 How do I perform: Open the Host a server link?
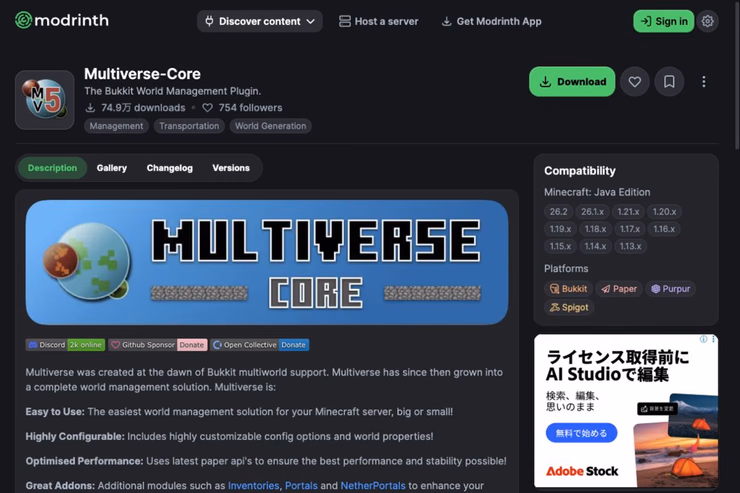pos(378,21)
